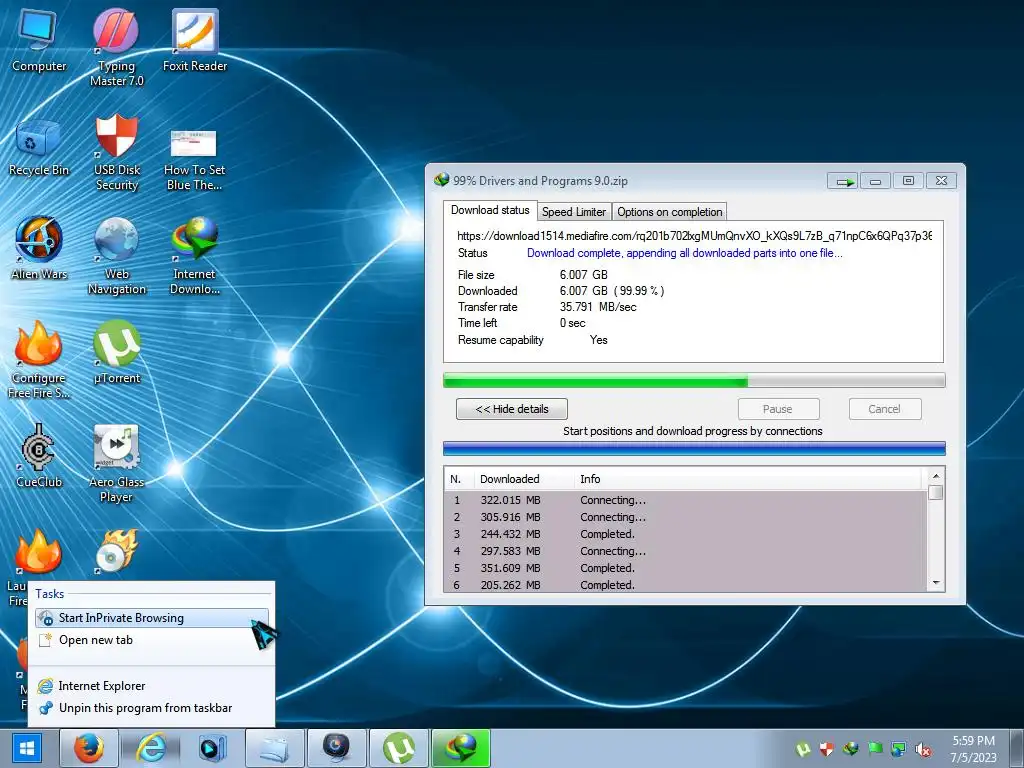Launch Typing Master 7.0 from desktop
The height and width of the screenshot is (768, 1024).
tap(116, 47)
